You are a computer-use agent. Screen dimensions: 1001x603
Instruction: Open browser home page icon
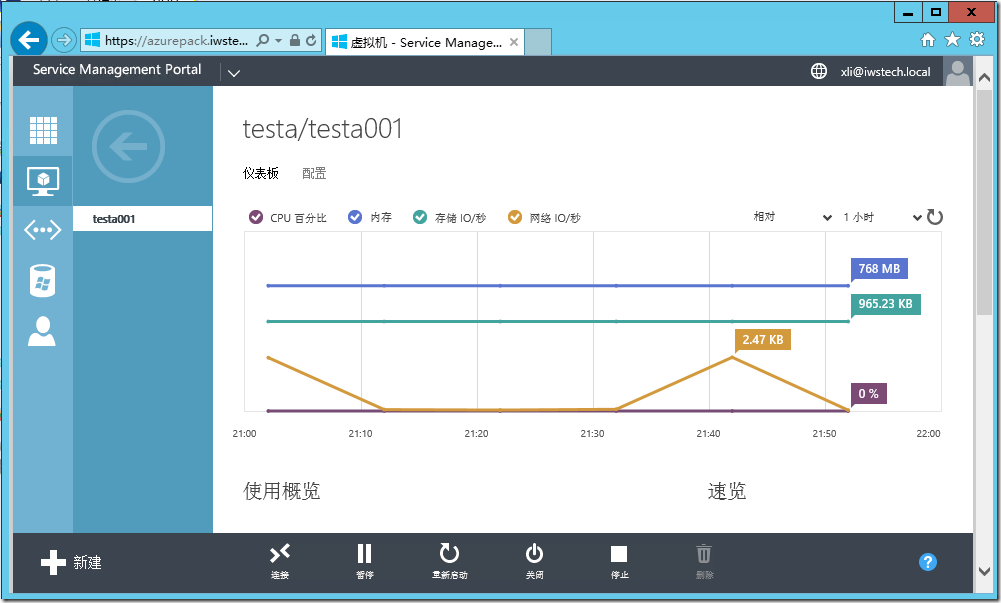coord(928,40)
